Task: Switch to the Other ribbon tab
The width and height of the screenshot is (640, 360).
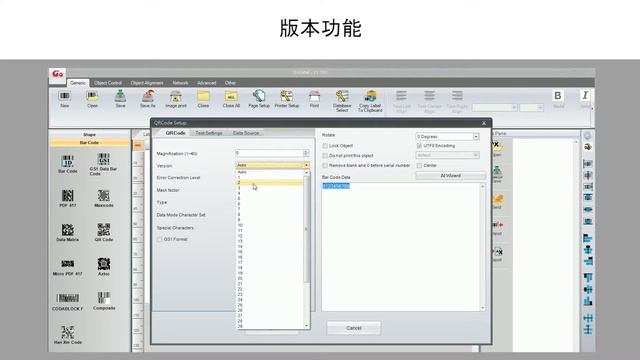Action: 230,83
